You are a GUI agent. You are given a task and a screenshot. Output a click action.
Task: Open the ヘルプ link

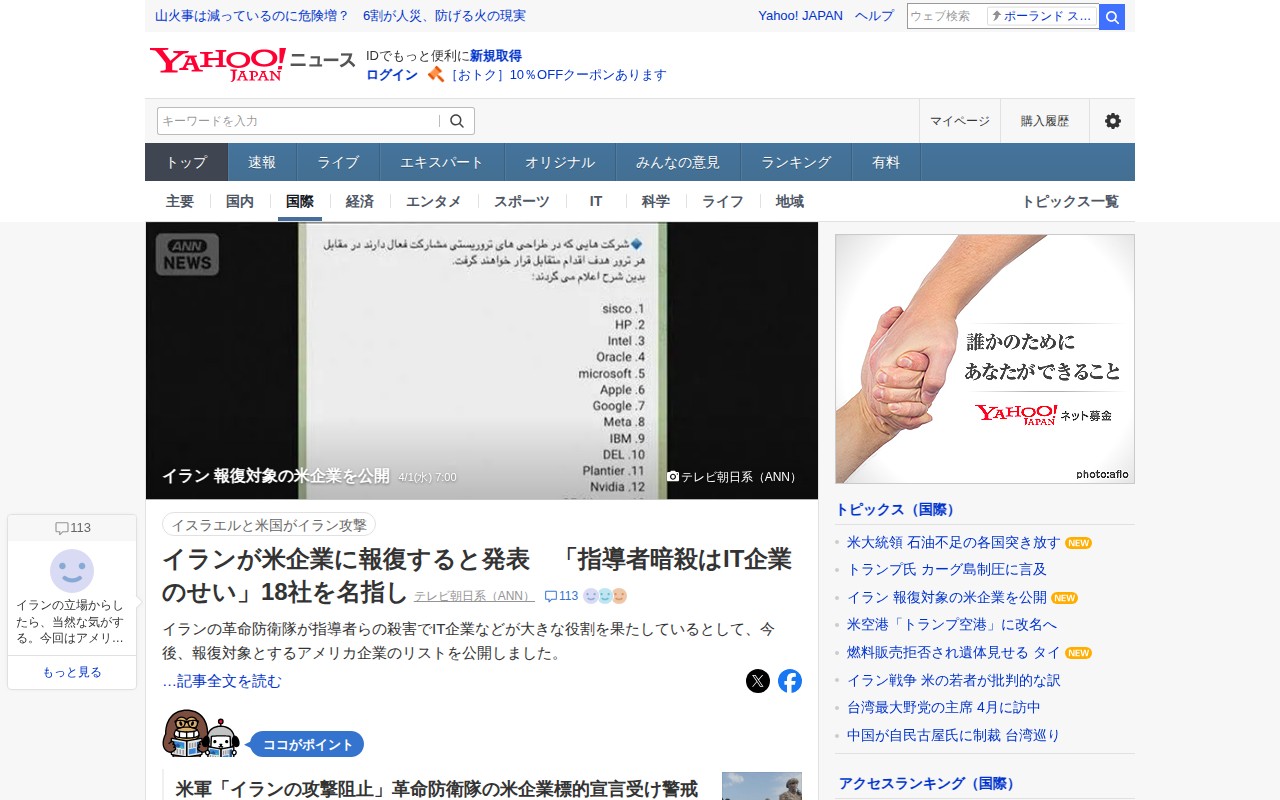(874, 16)
